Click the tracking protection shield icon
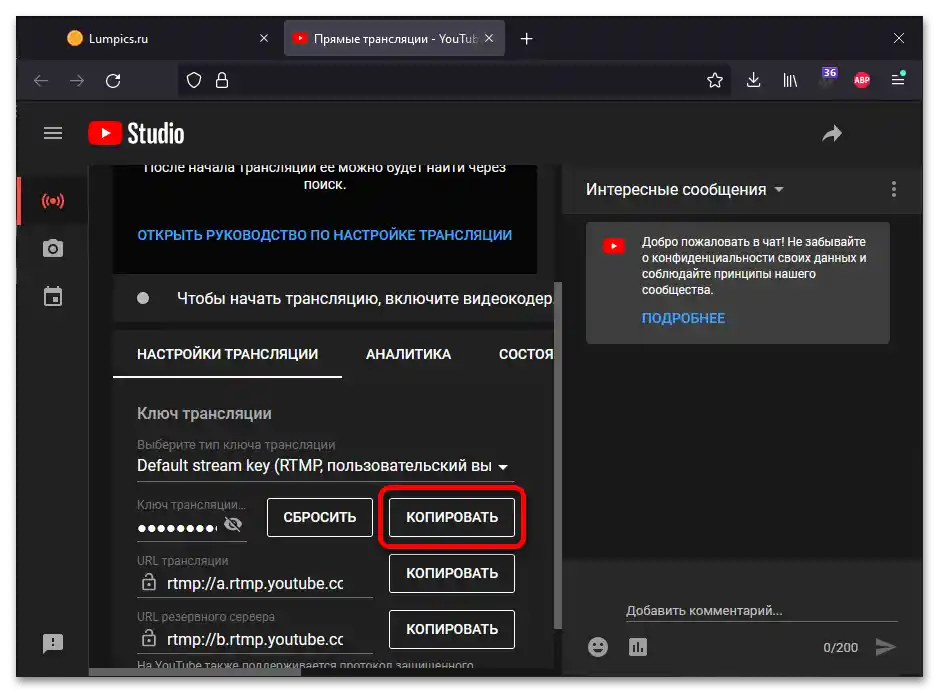 pyautogui.click(x=194, y=80)
